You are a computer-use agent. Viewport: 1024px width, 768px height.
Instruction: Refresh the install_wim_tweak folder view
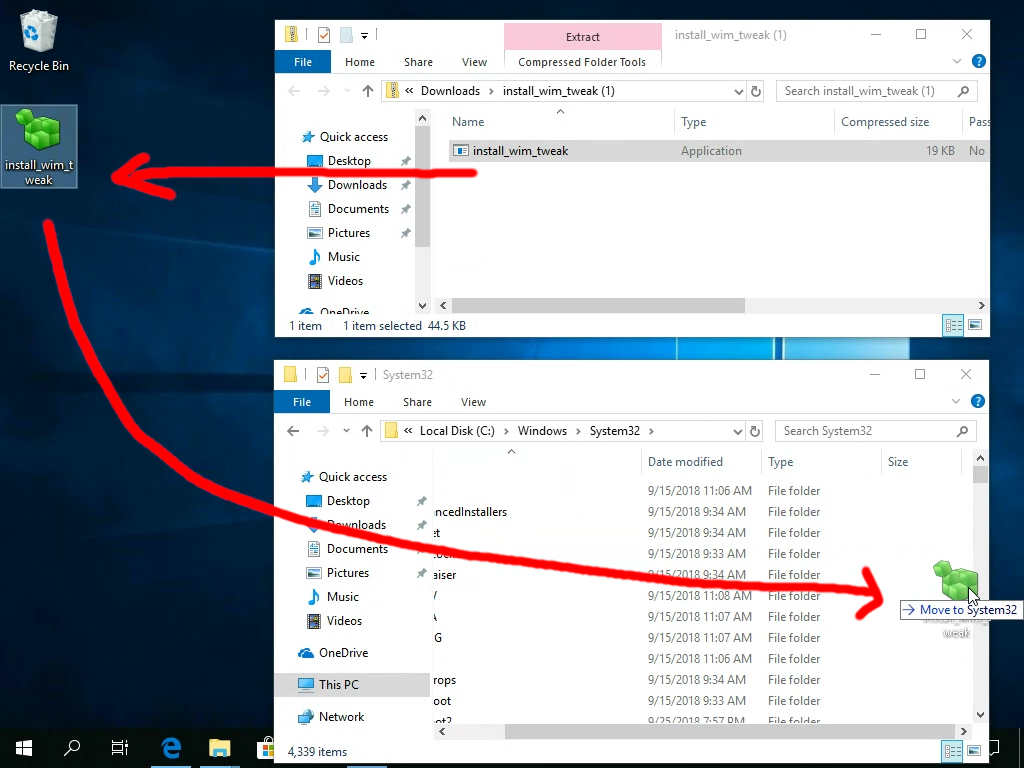point(756,91)
